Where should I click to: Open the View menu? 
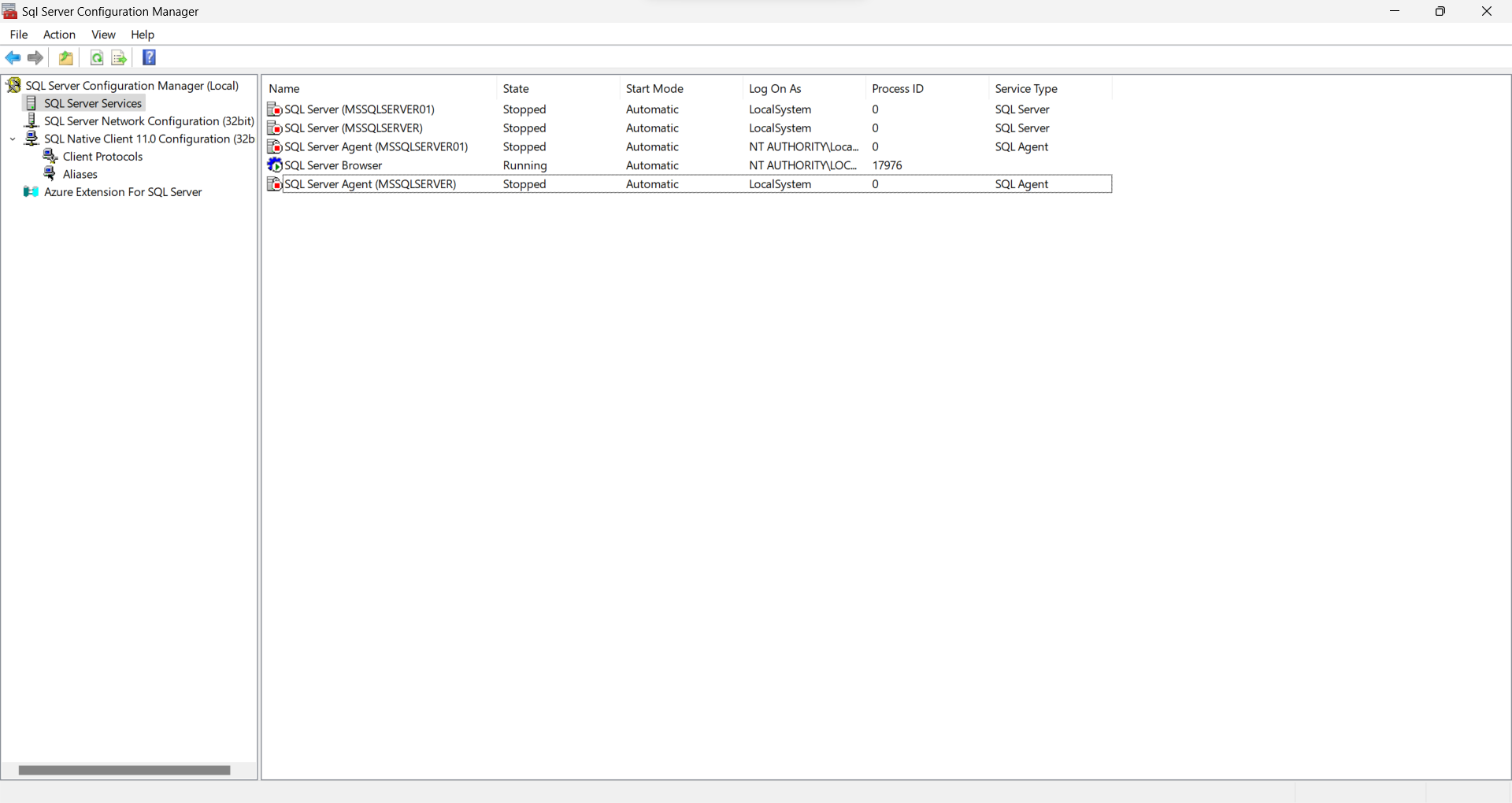tap(103, 35)
